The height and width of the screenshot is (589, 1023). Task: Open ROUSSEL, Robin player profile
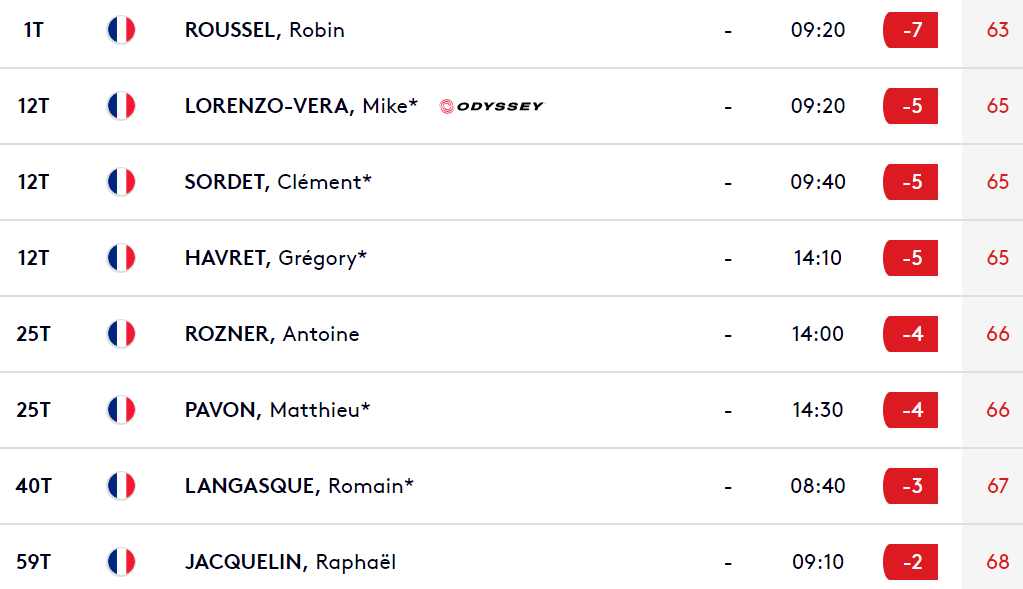[x=264, y=30]
